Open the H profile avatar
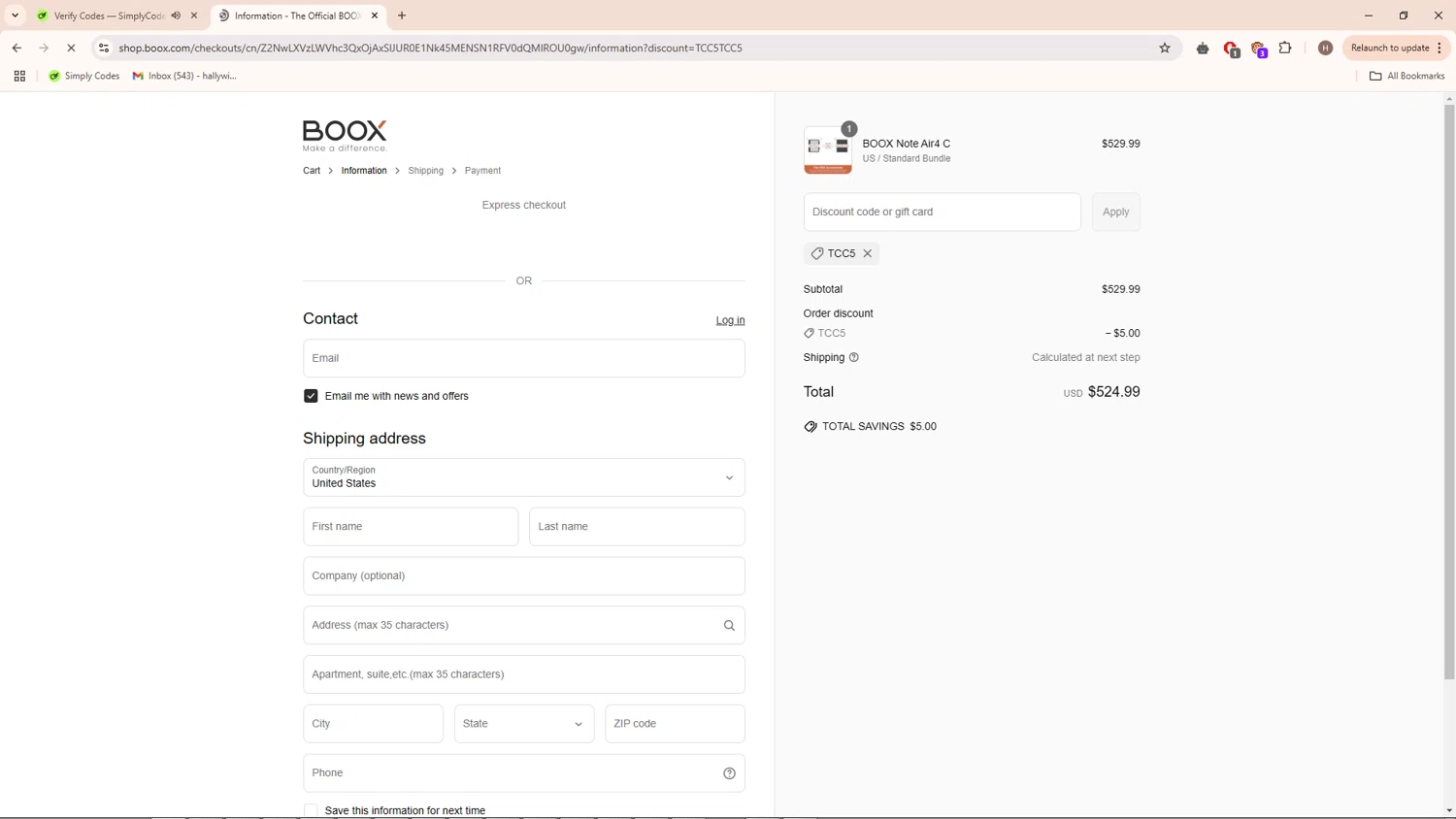Image resolution: width=1456 pixels, height=819 pixels. 1325,48
